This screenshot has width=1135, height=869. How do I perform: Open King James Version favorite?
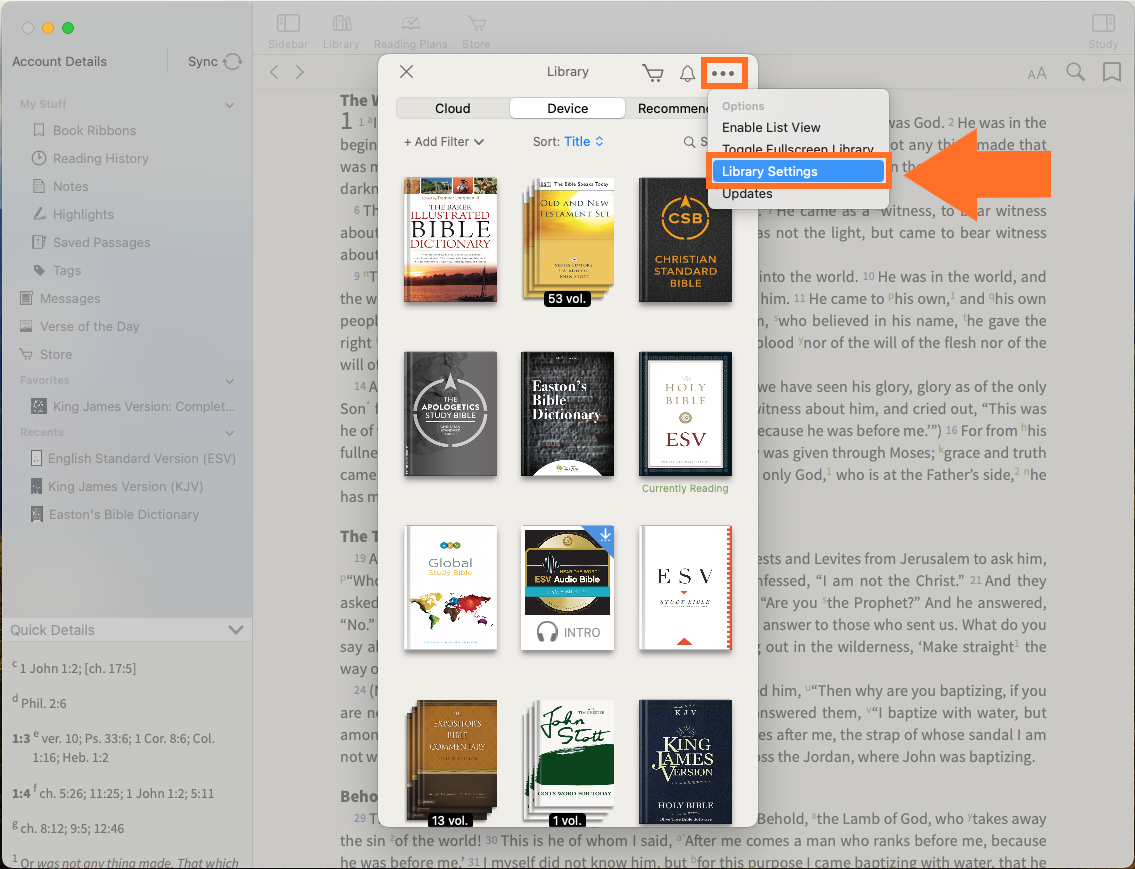tap(134, 407)
